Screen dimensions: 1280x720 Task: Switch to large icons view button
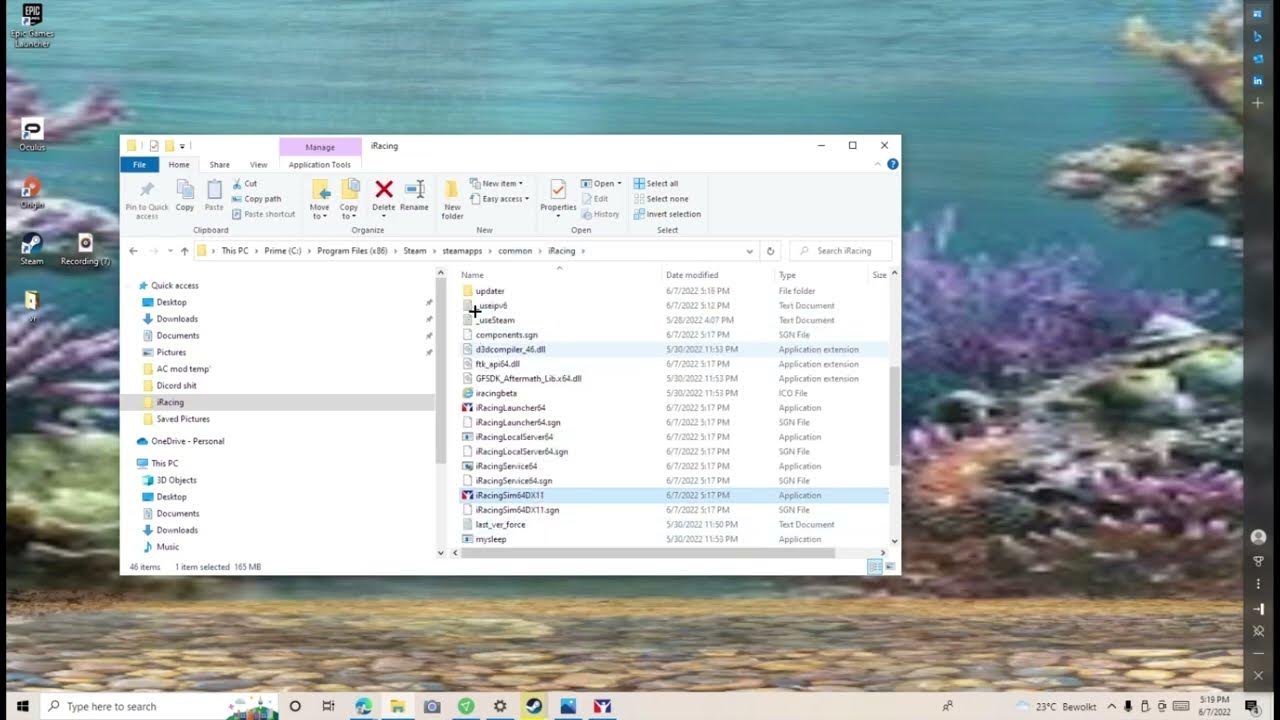[x=890, y=567]
